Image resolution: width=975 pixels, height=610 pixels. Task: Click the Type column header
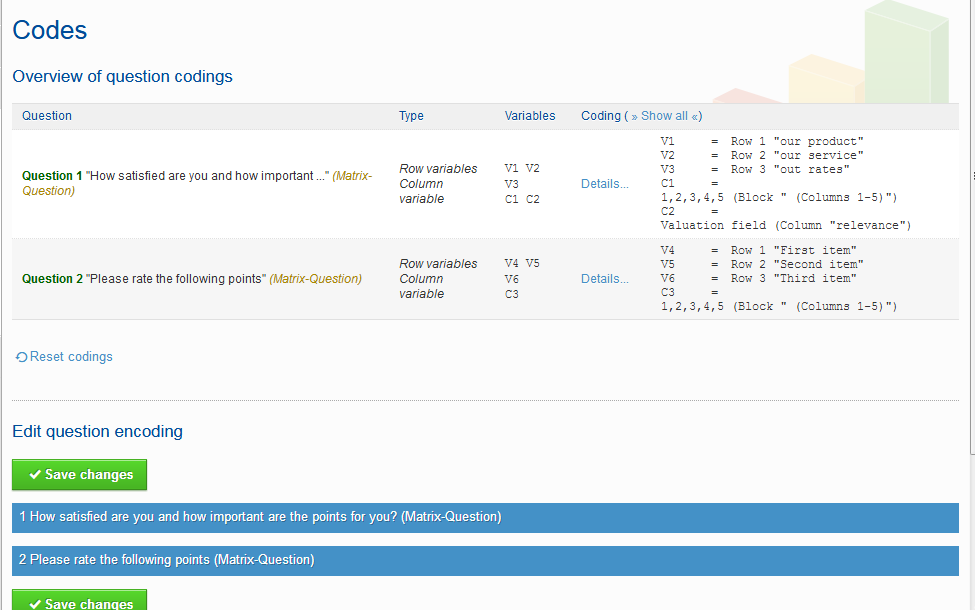411,116
